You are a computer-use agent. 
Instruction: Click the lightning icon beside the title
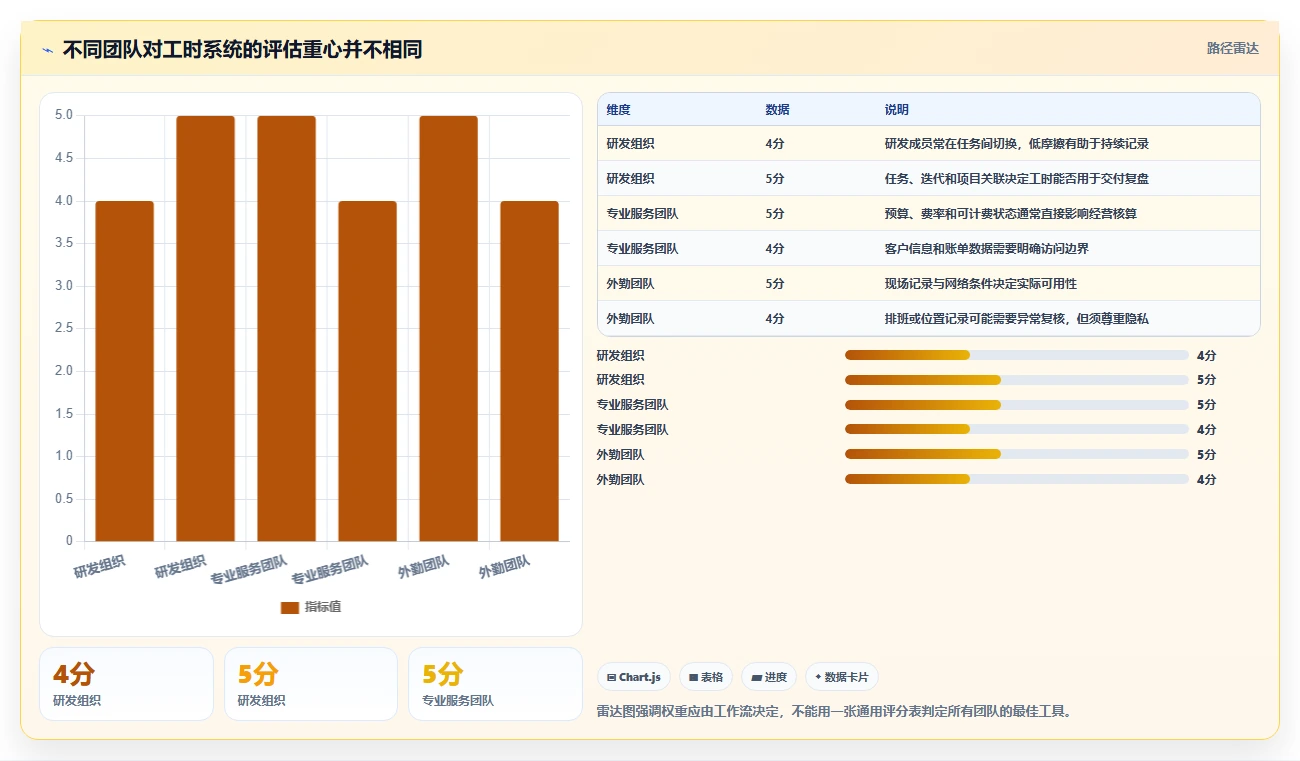[48, 50]
